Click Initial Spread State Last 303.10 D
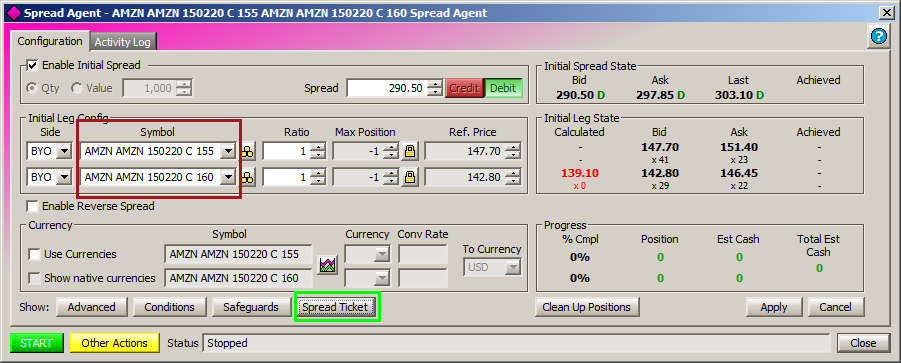The image size is (901, 363). (740, 95)
